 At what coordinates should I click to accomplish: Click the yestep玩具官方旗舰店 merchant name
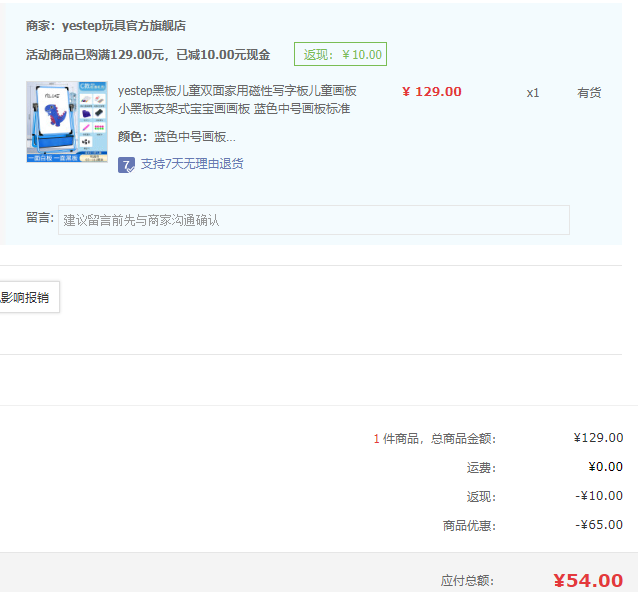click(x=123, y=26)
